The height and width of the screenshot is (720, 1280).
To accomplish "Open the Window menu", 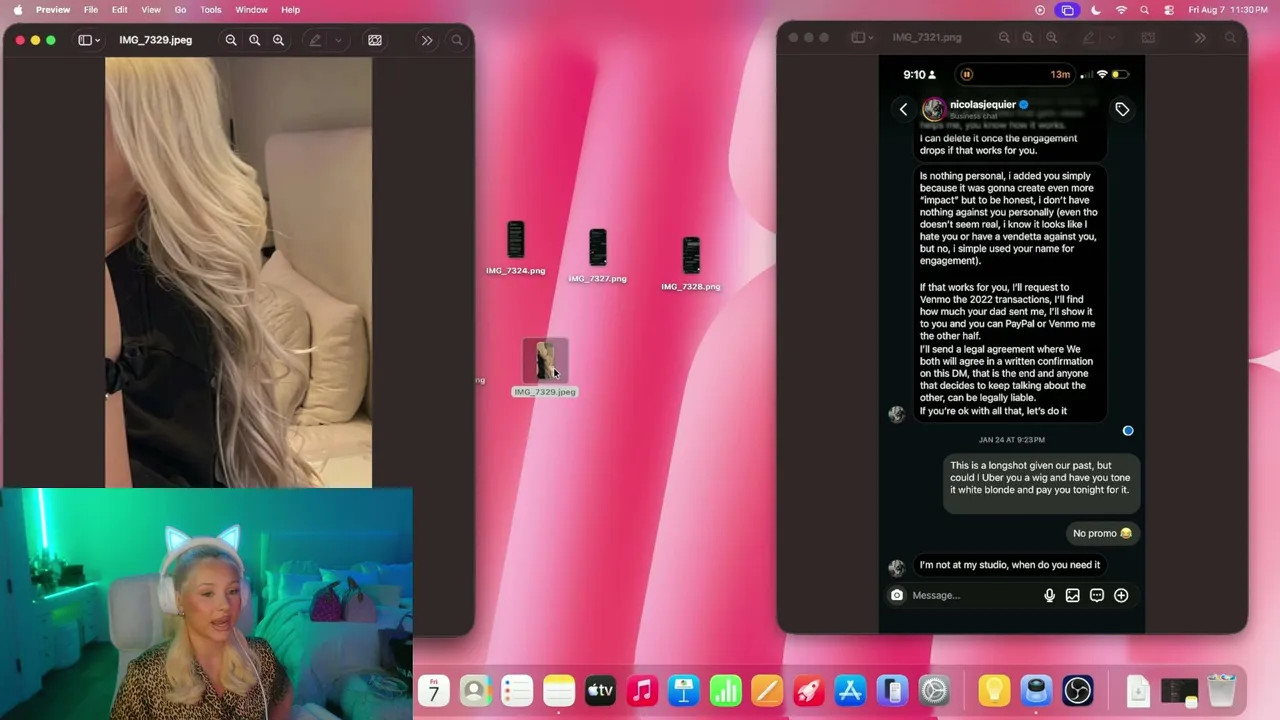I will coord(251,10).
